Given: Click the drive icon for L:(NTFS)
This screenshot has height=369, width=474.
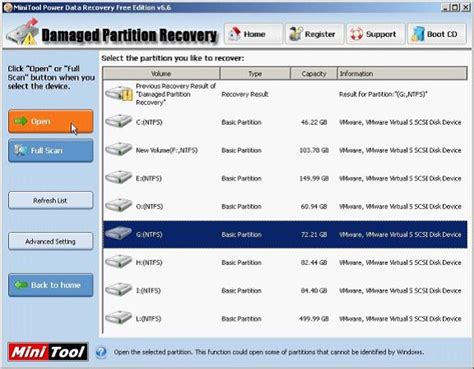Looking at the screenshot, I should coord(119,318).
